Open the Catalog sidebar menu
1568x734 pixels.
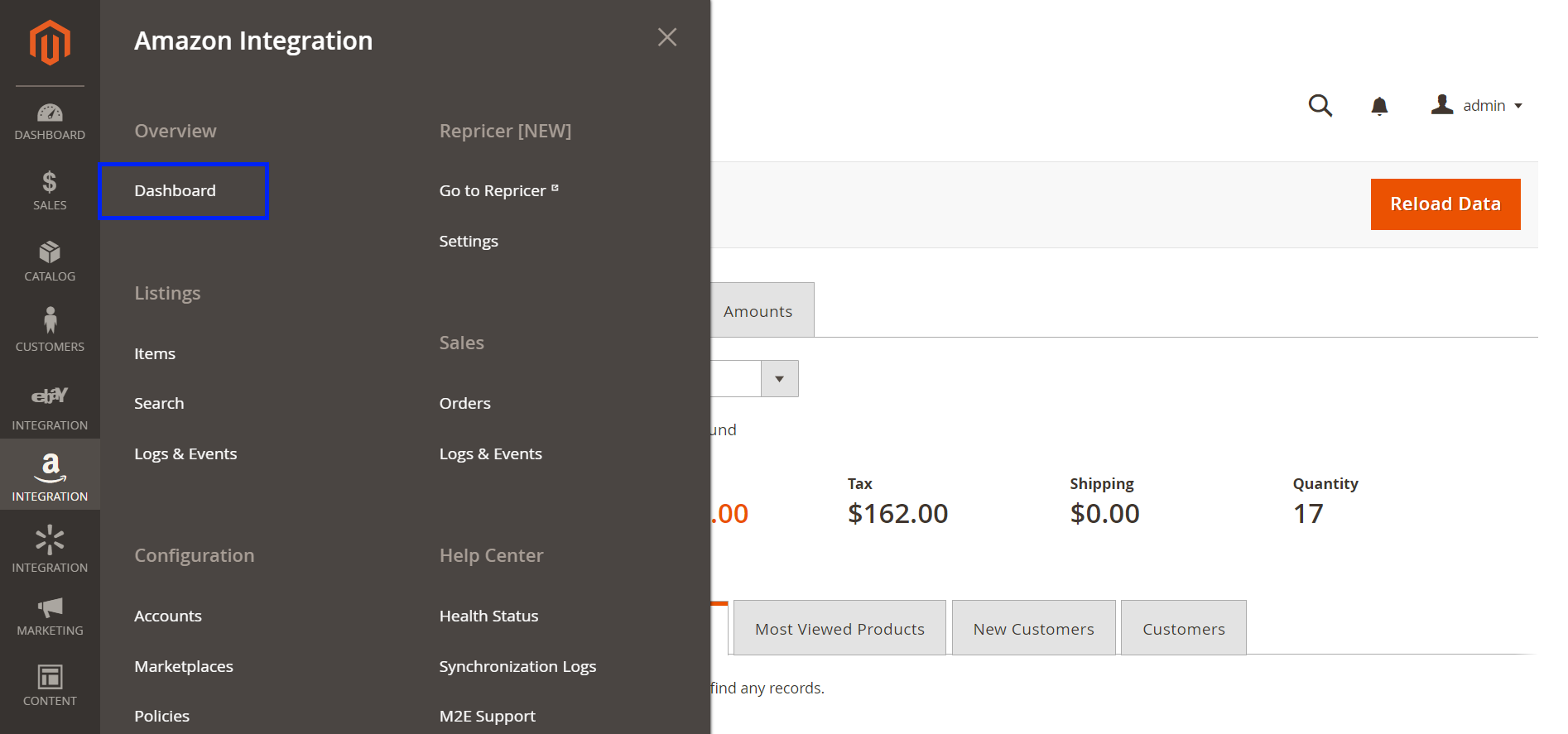[50, 261]
